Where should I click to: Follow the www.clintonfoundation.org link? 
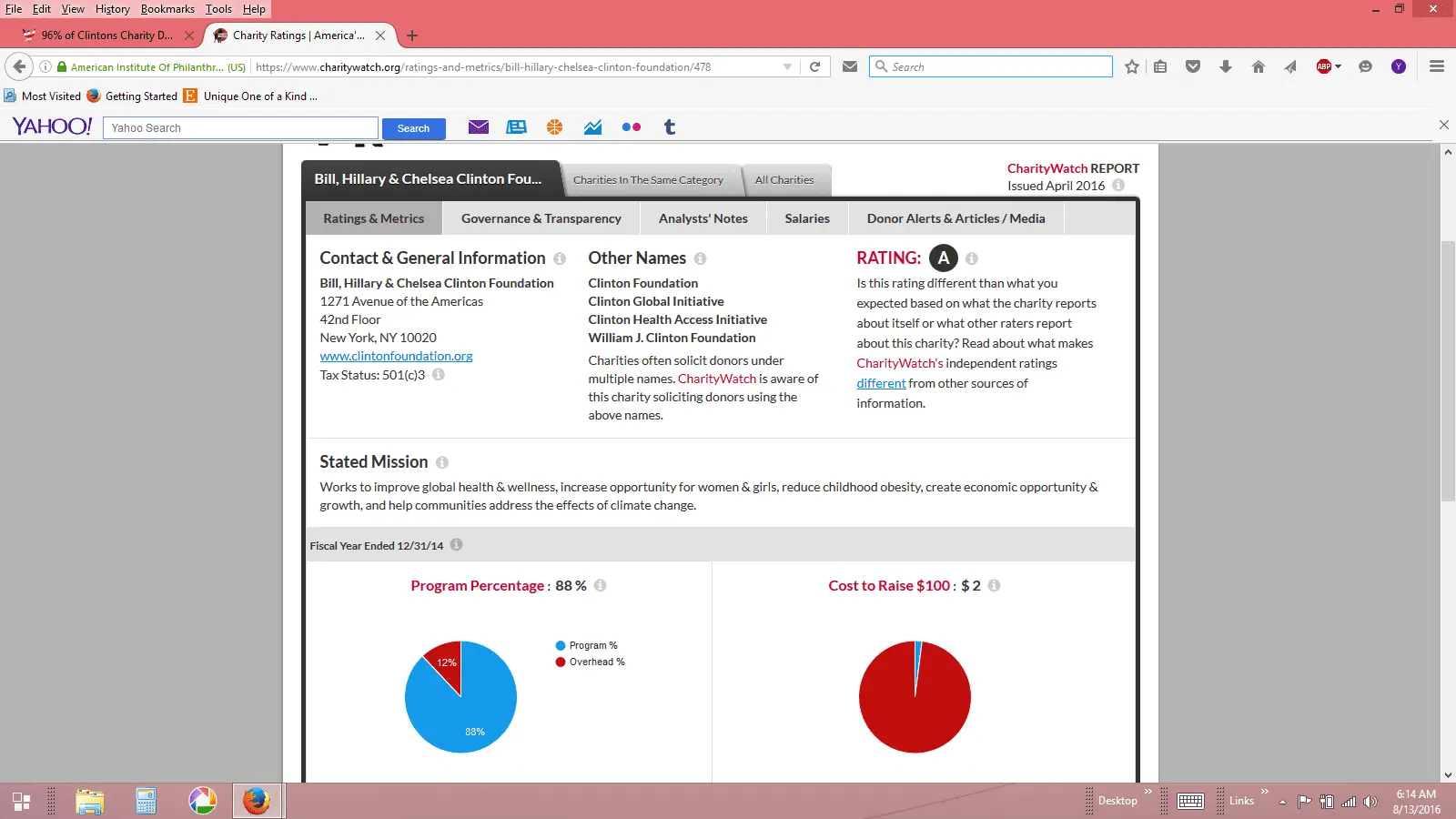(396, 356)
